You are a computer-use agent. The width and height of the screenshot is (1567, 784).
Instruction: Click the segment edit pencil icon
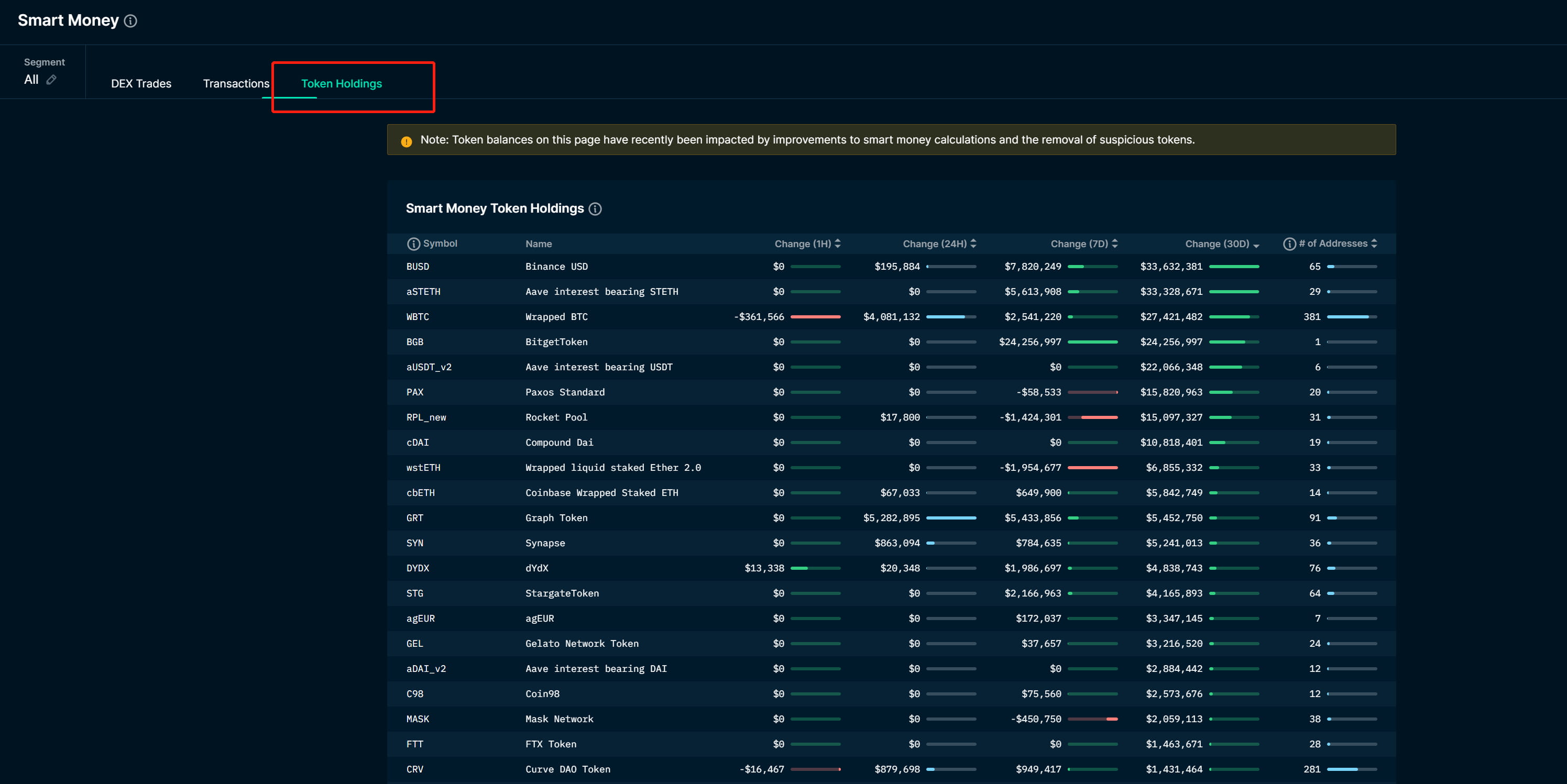tap(52, 80)
